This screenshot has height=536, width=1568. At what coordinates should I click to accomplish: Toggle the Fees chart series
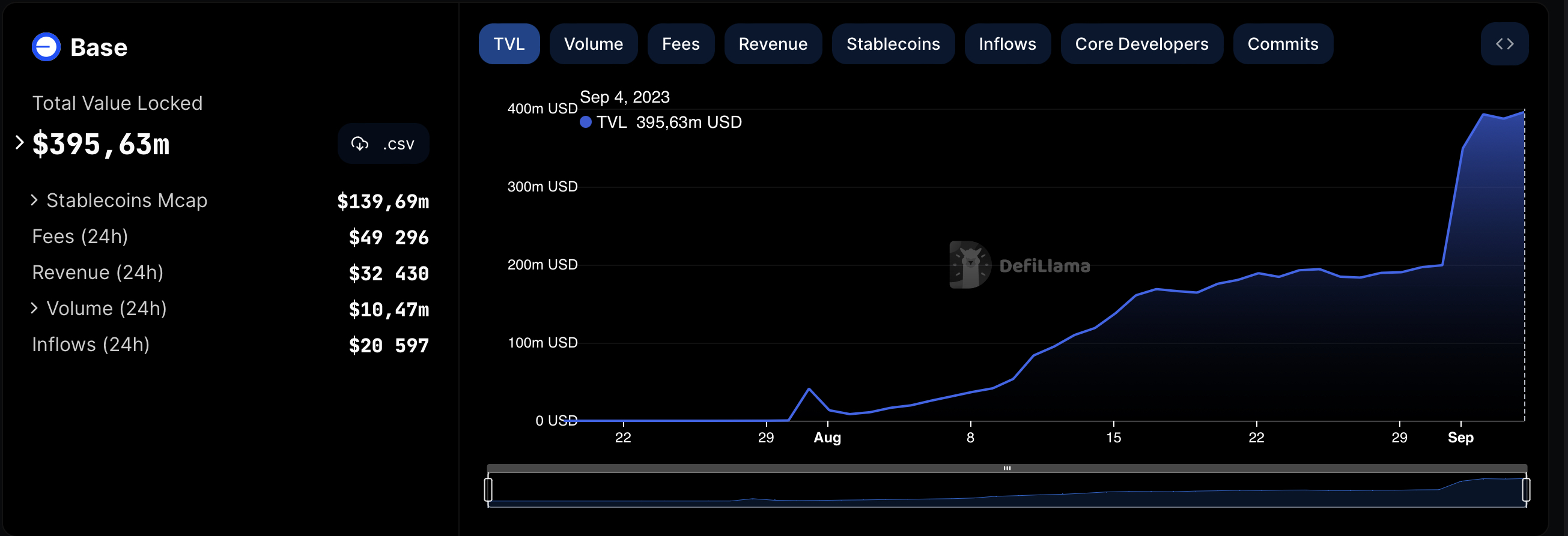(680, 44)
